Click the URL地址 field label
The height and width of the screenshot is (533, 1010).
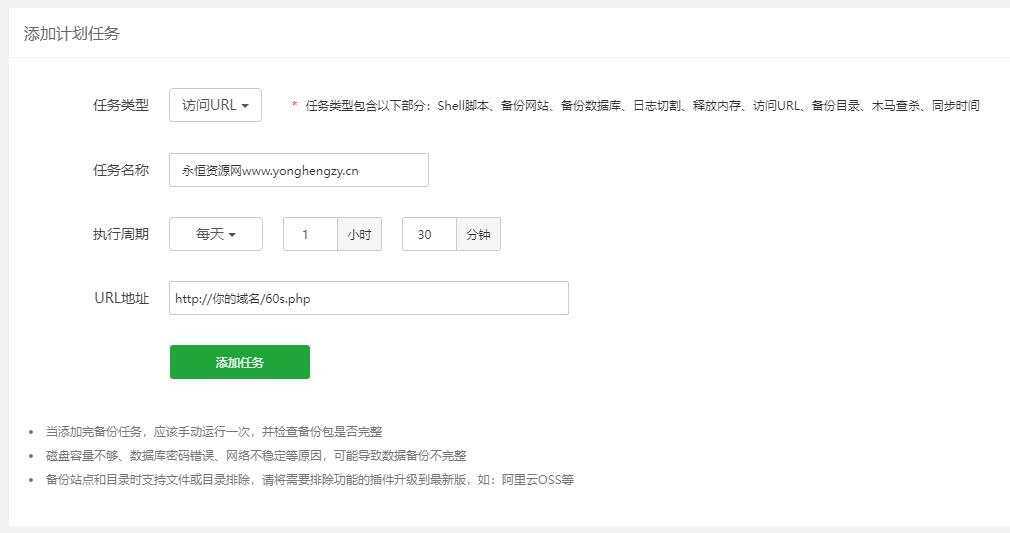point(121,298)
